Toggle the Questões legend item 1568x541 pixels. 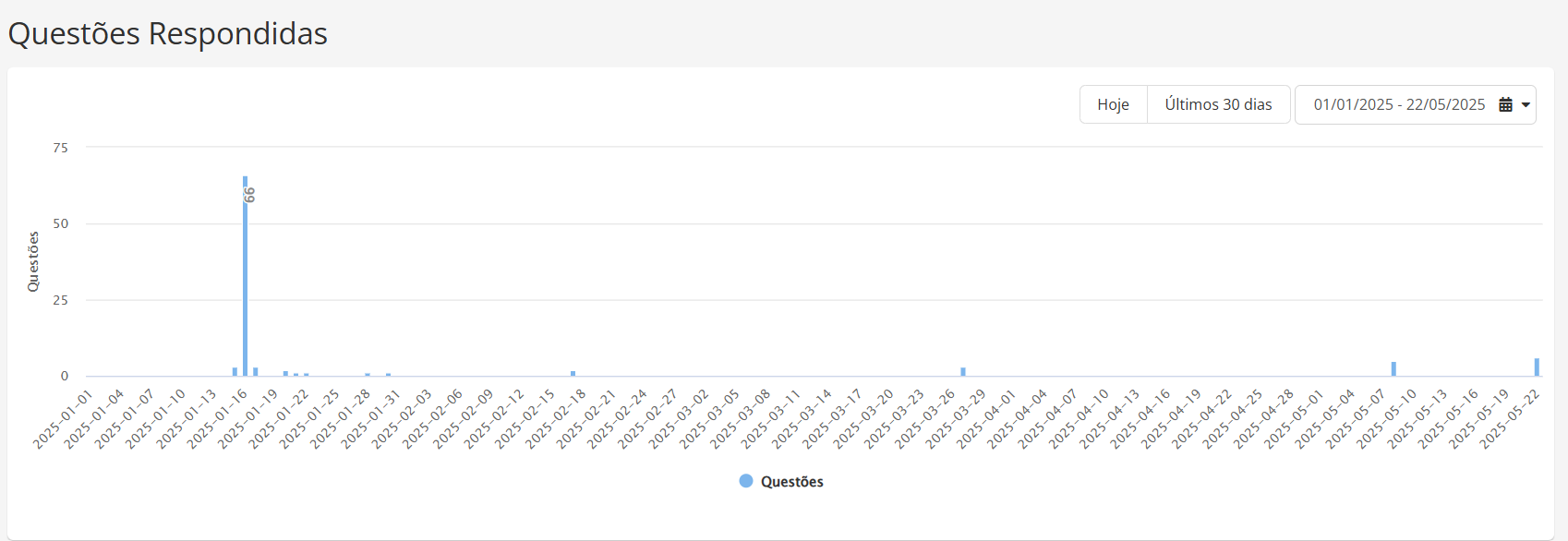tap(781, 481)
